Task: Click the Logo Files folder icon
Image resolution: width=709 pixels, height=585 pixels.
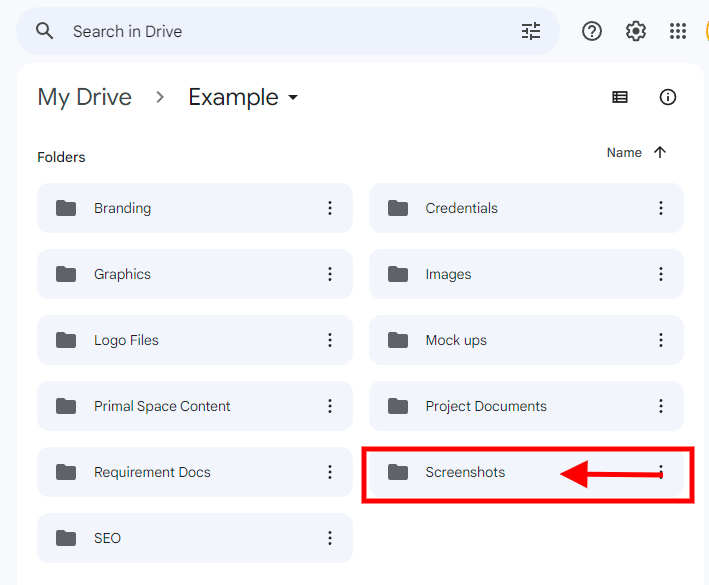Action: coord(66,340)
